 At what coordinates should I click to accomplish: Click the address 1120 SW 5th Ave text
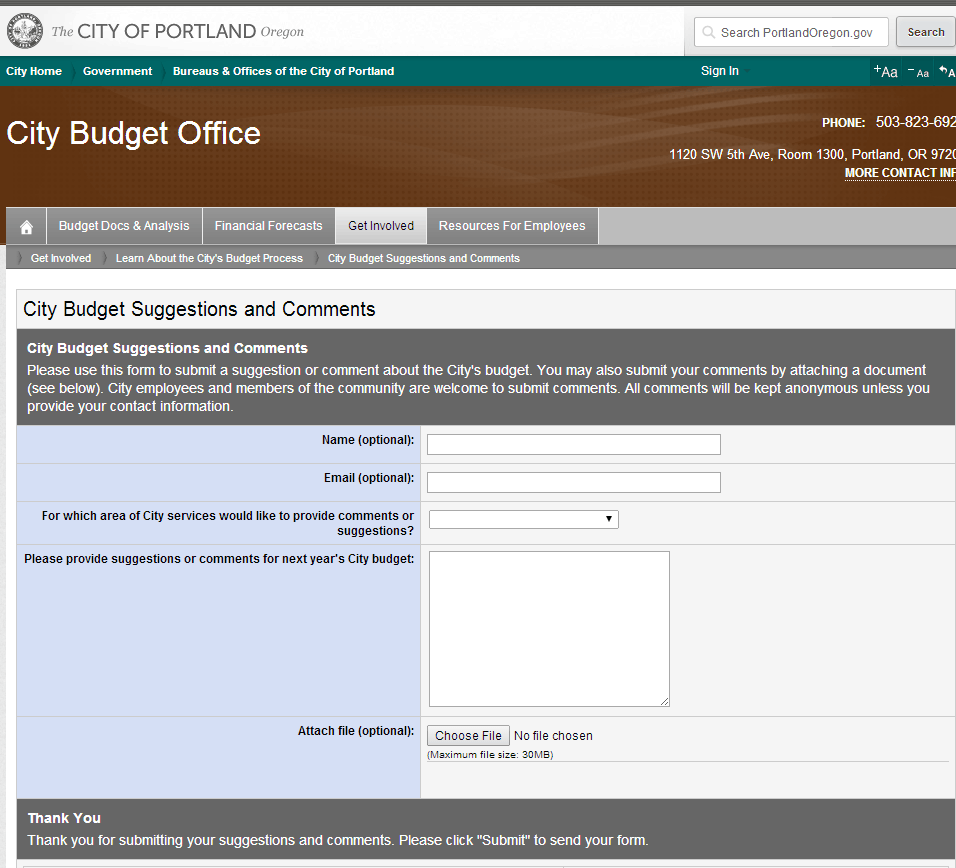pos(812,154)
